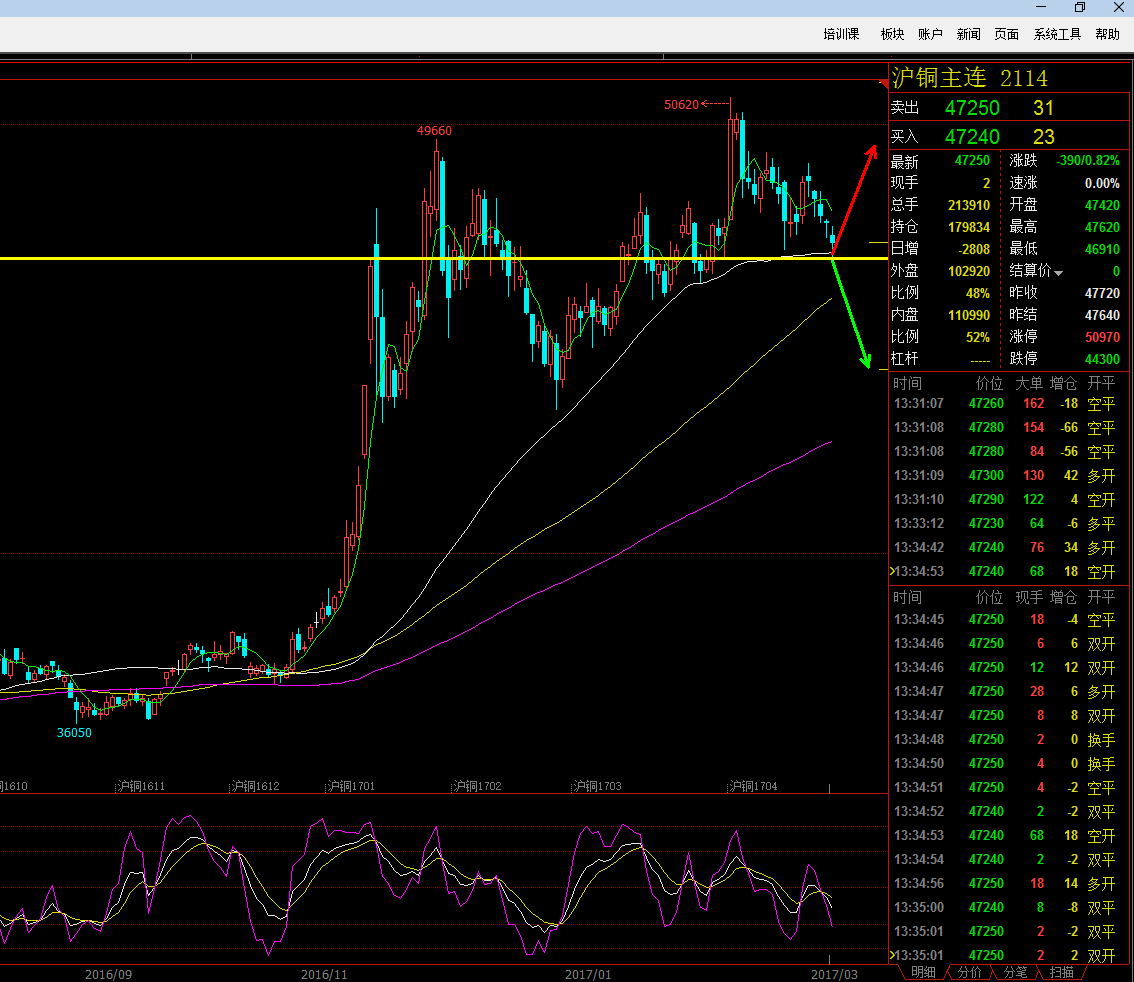The image size is (1134, 982).
Task: Open the 帮助 menu
Action: (1107, 34)
